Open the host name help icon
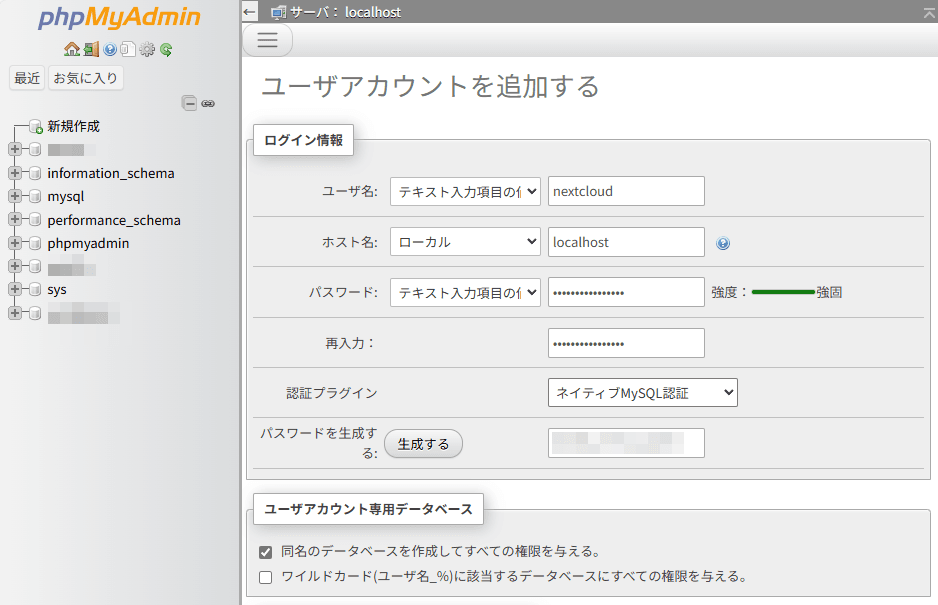 click(x=723, y=243)
